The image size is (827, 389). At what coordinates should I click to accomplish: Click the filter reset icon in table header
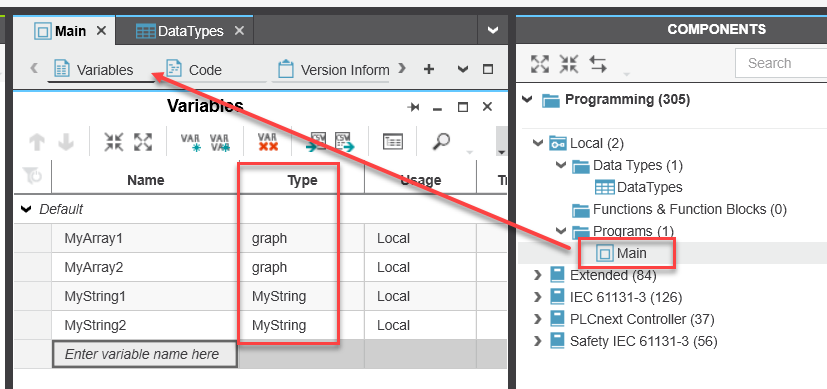click(33, 176)
